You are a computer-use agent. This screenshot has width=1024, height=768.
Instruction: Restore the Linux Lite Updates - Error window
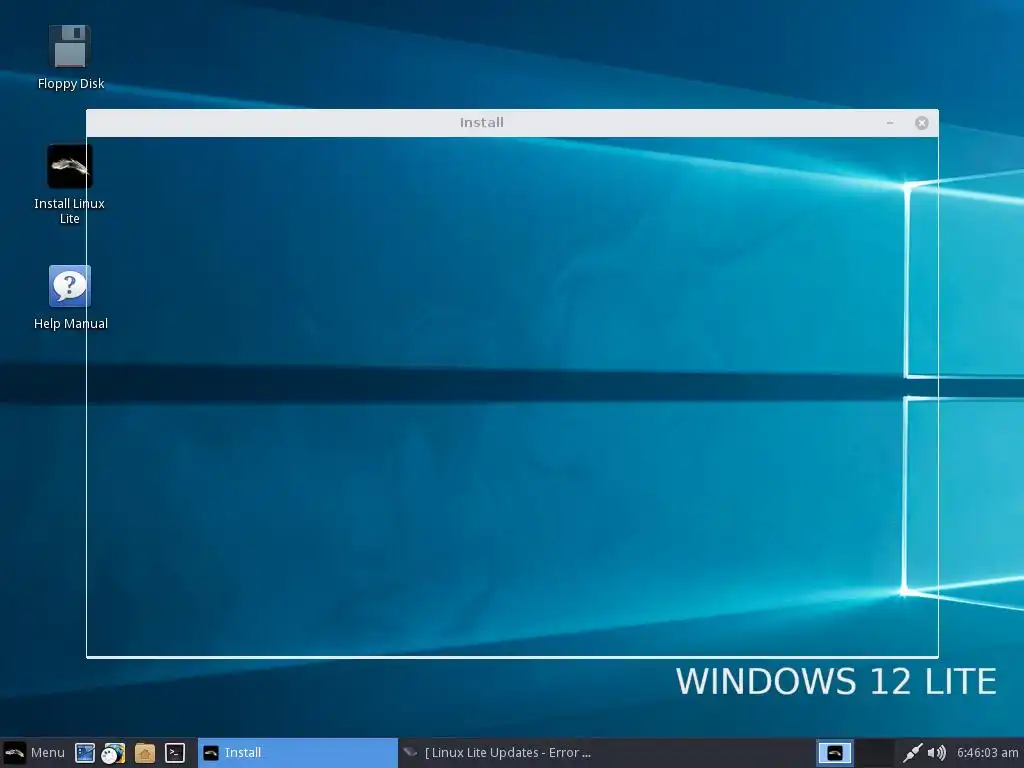496,753
